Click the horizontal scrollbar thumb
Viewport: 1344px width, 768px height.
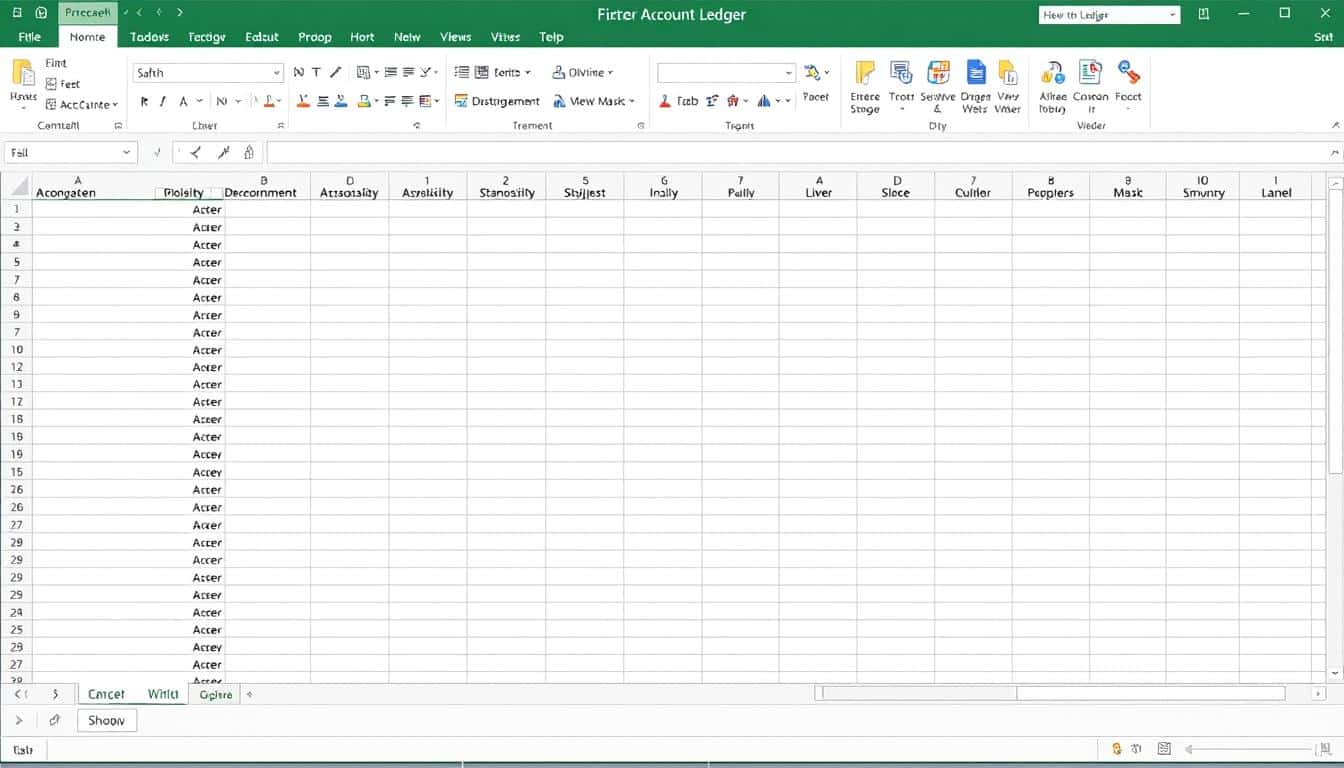pos(918,693)
